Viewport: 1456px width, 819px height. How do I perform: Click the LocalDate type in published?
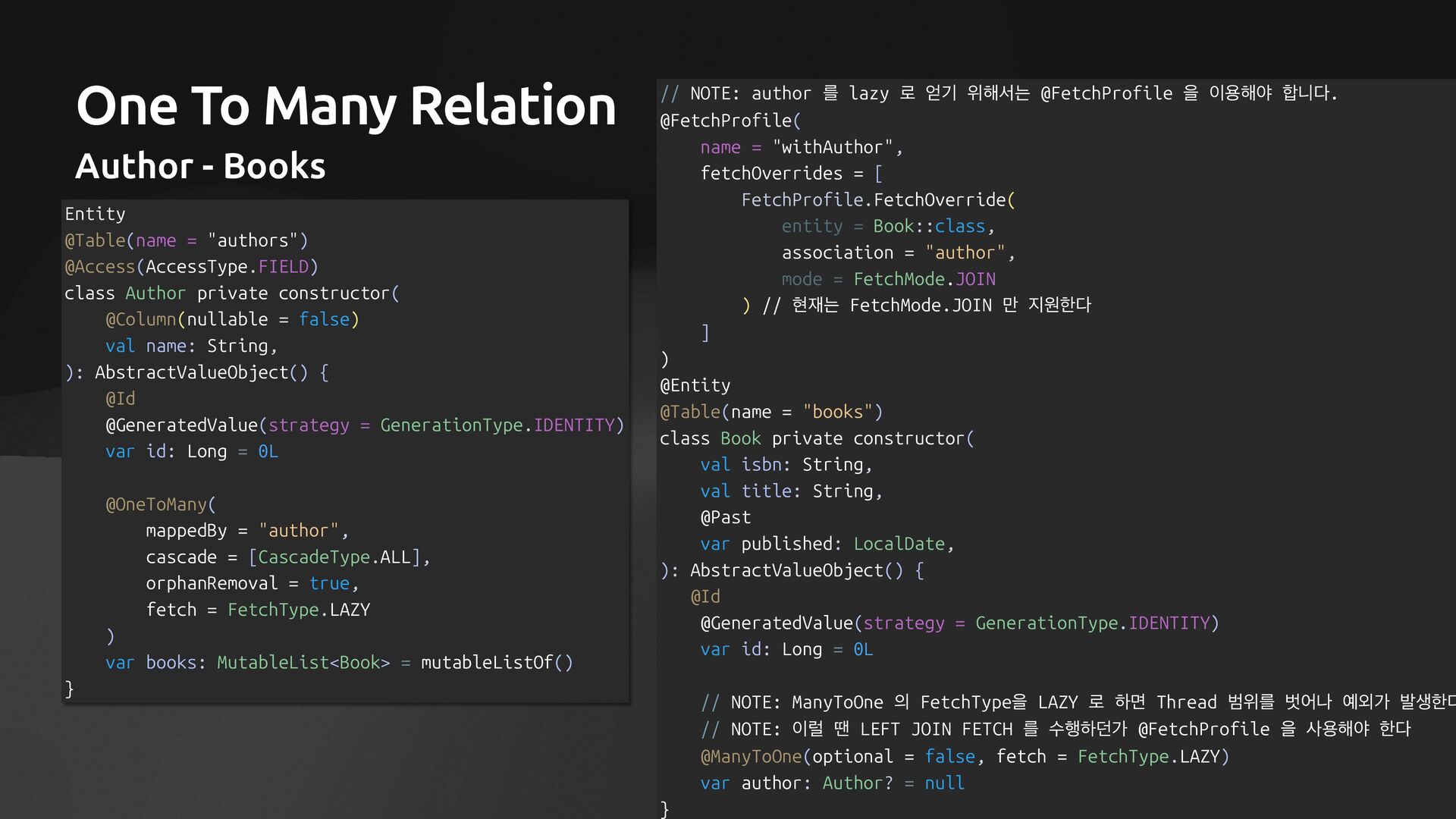[899, 544]
